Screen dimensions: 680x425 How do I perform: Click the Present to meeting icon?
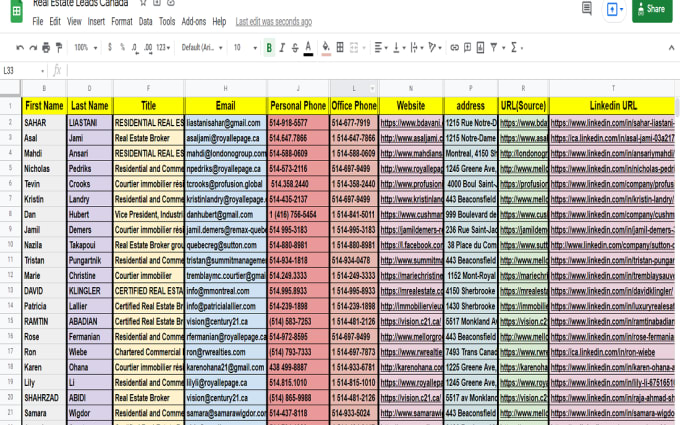point(614,10)
